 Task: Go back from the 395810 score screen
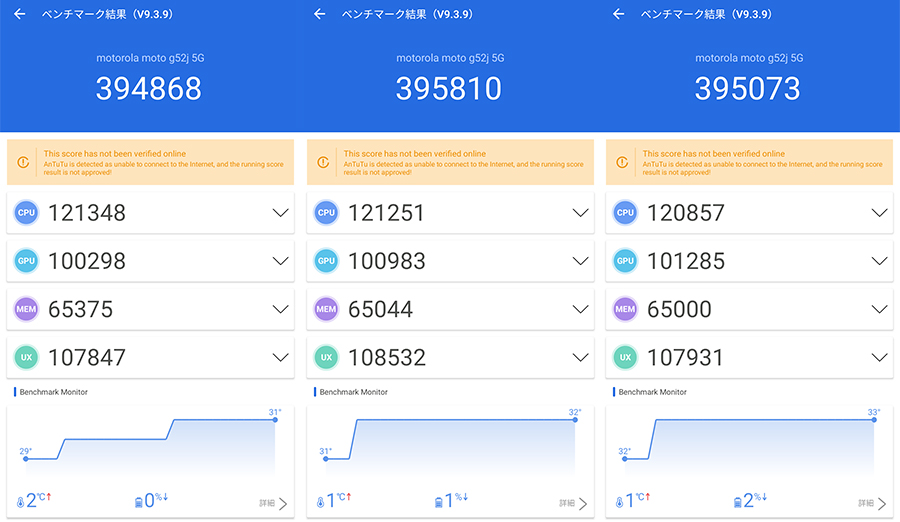pyautogui.click(x=320, y=14)
